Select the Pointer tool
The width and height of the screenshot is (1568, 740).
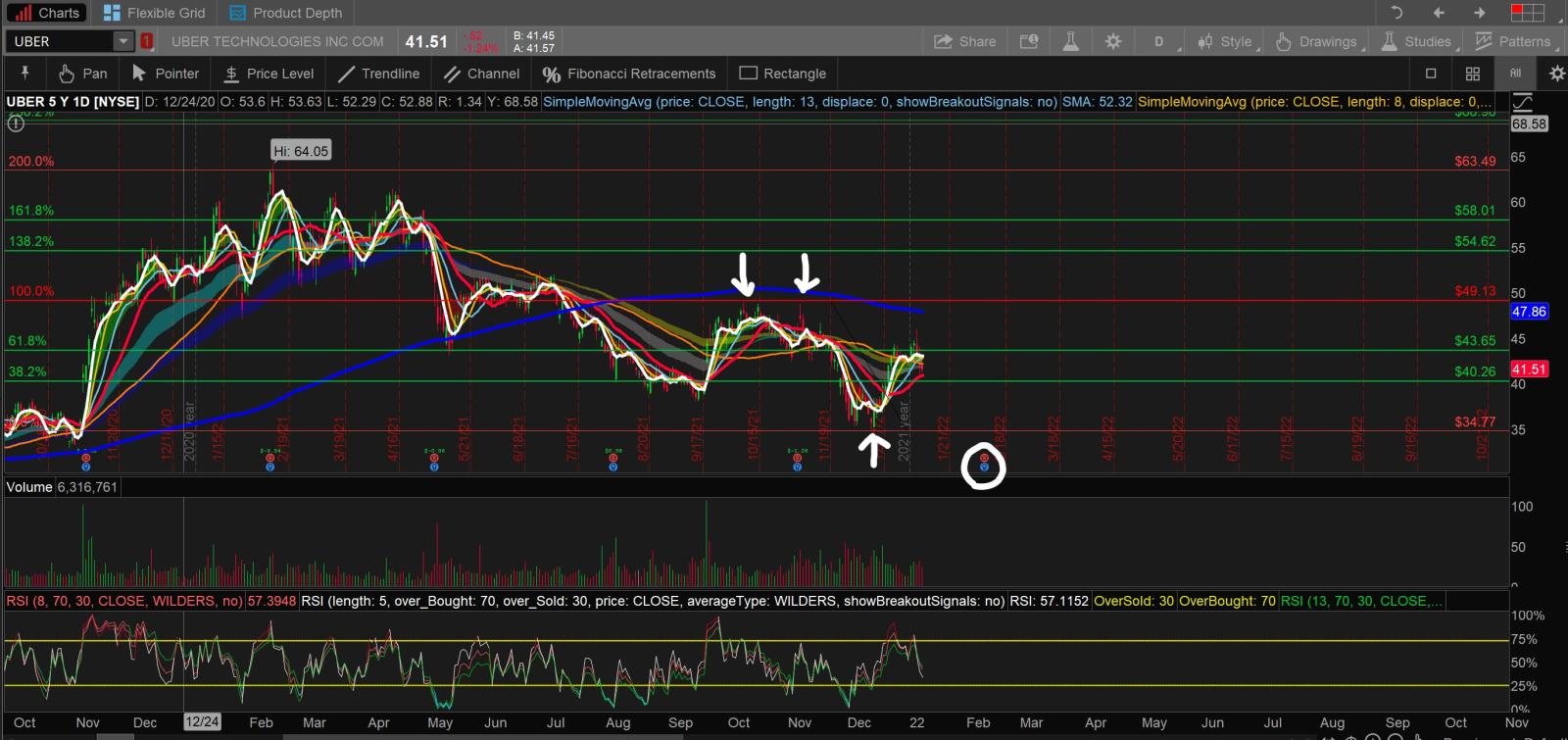click(166, 74)
